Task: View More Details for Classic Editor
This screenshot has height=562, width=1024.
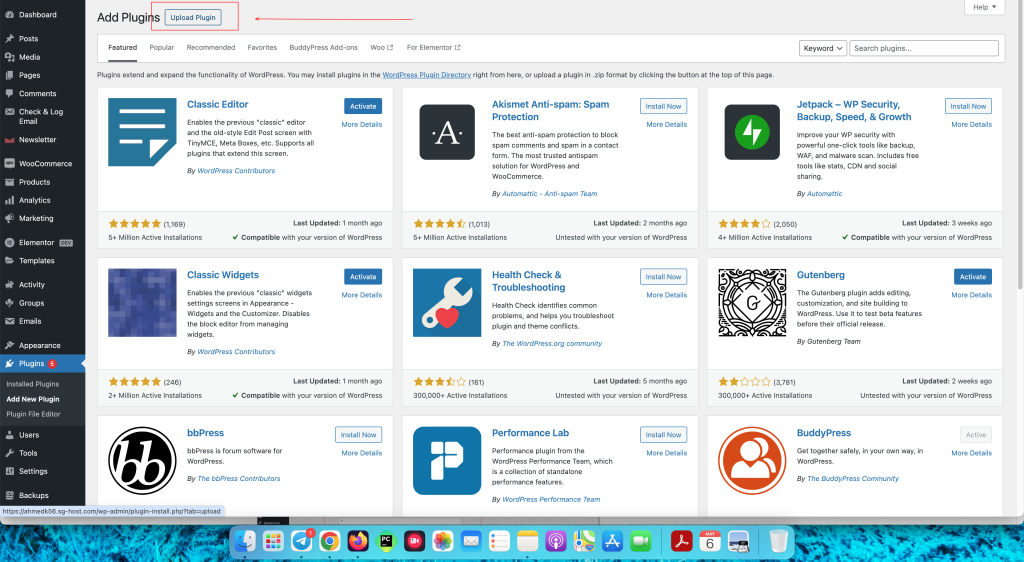Action: 362,125
